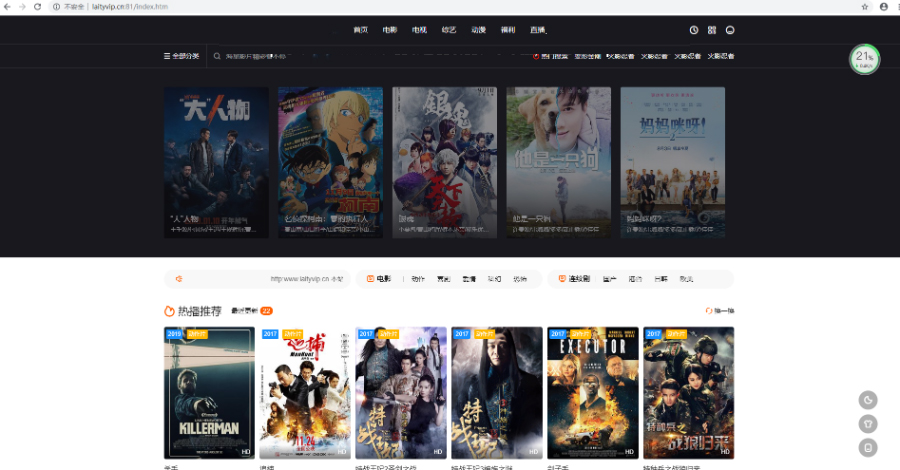Bookmark this page with the star icon

pos(864,7)
